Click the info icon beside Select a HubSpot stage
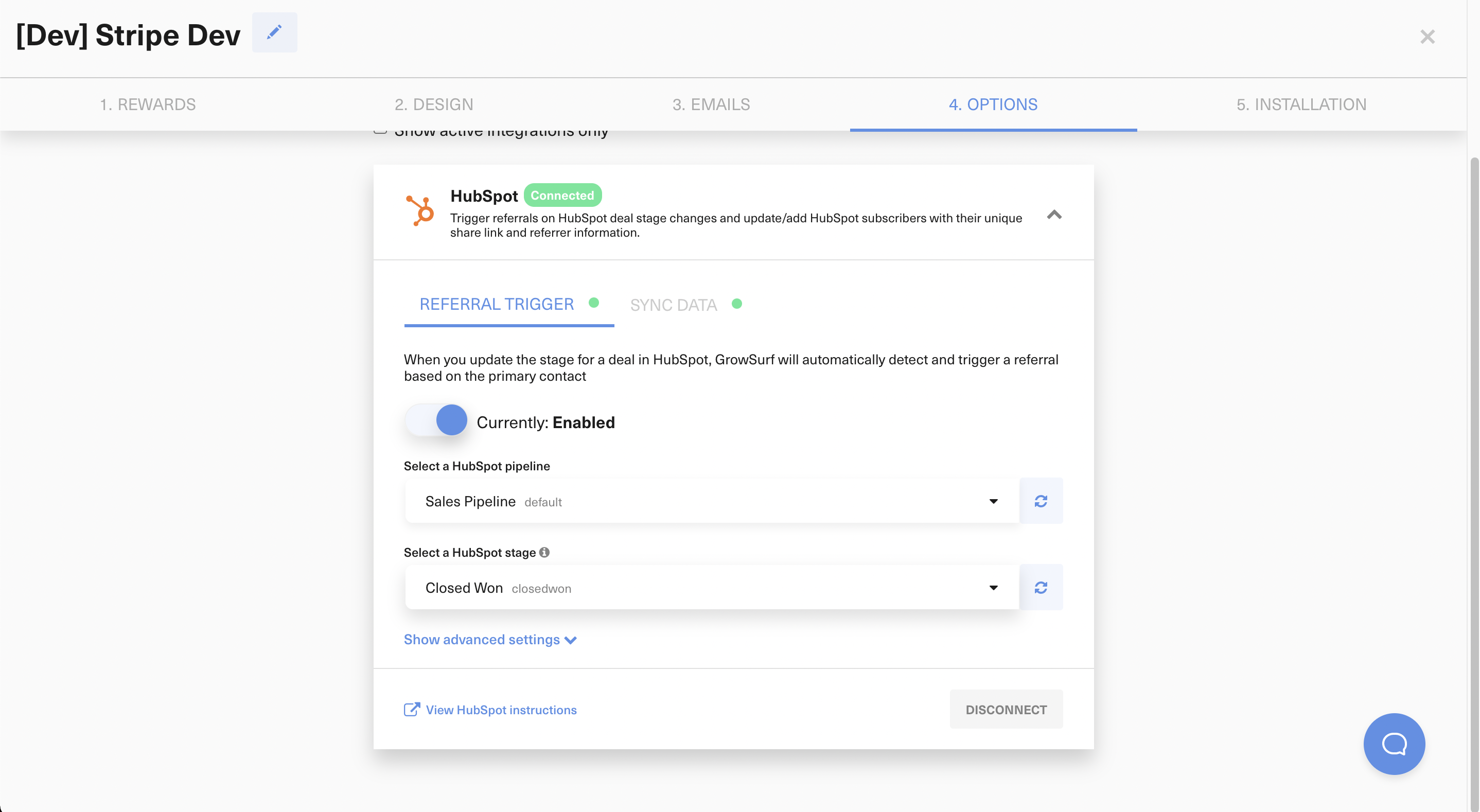Image resolution: width=1480 pixels, height=812 pixels. coord(544,552)
